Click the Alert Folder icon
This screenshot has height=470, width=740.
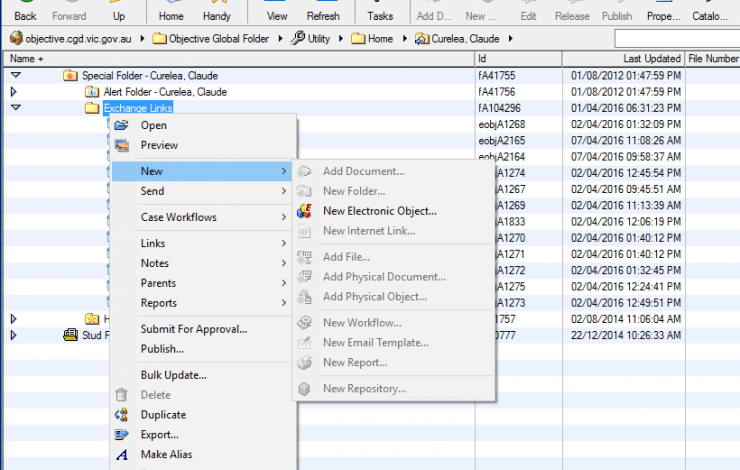click(x=92, y=91)
